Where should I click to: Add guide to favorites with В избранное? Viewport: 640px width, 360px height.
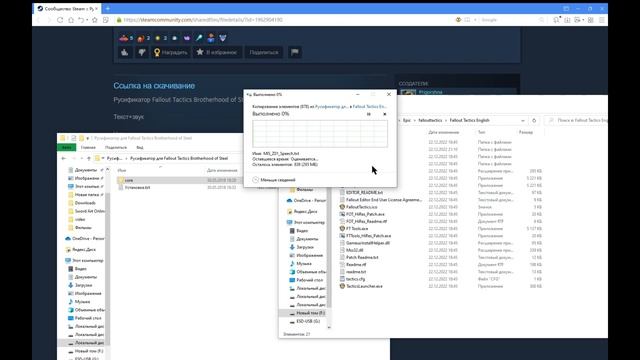pos(217,52)
